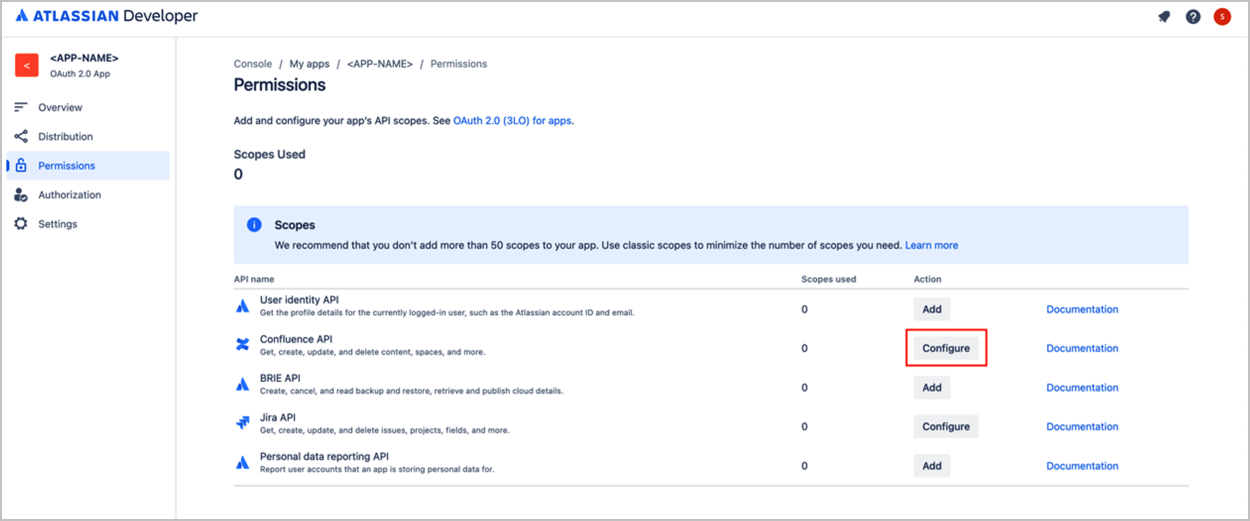Open Documentation for User identity API
Viewport: 1250px width, 521px height.
coord(1082,309)
